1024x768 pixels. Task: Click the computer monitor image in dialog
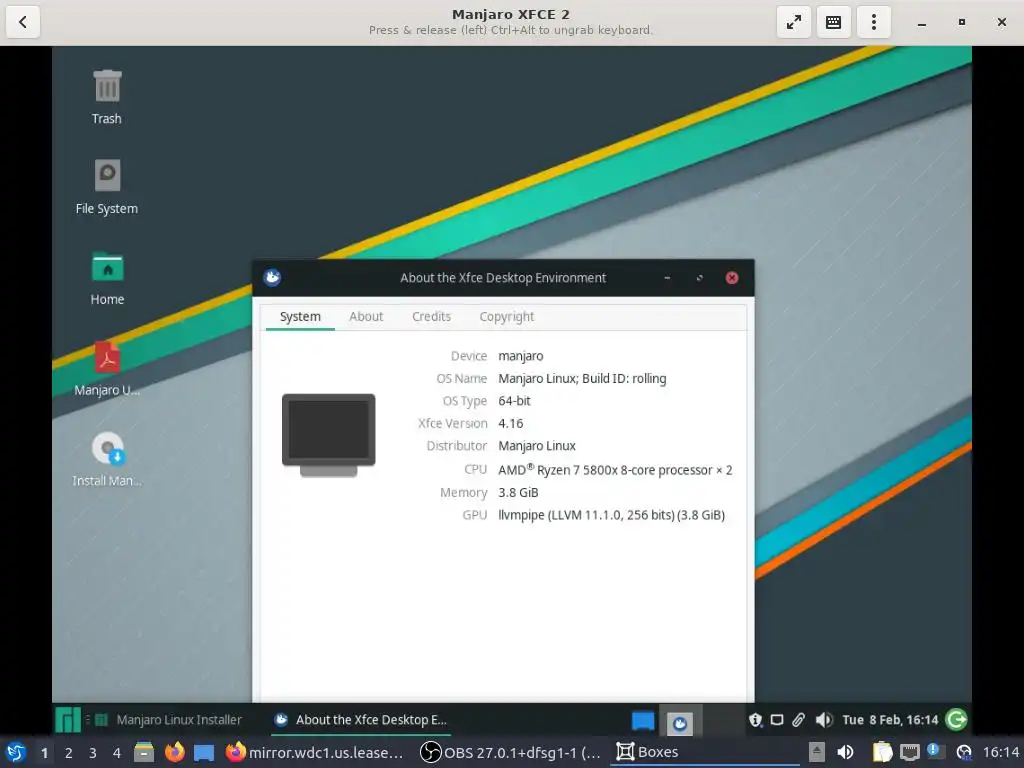pyautogui.click(x=328, y=435)
